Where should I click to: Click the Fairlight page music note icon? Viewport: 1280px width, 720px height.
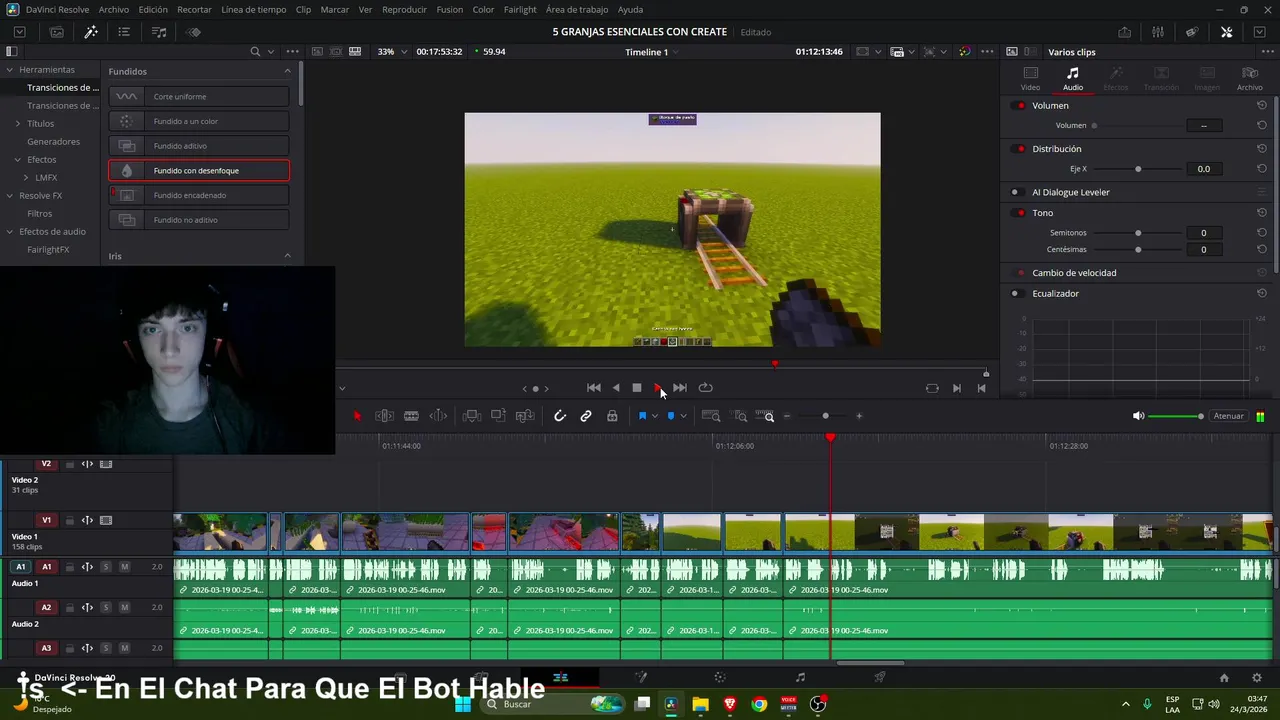click(799, 677)
